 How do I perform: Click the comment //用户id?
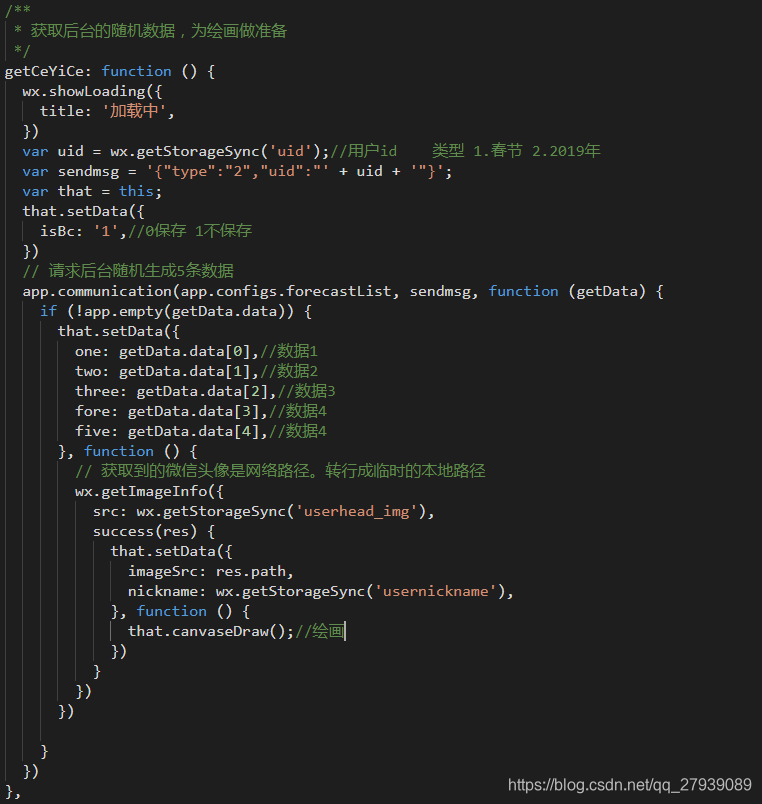tap(364, 151)
